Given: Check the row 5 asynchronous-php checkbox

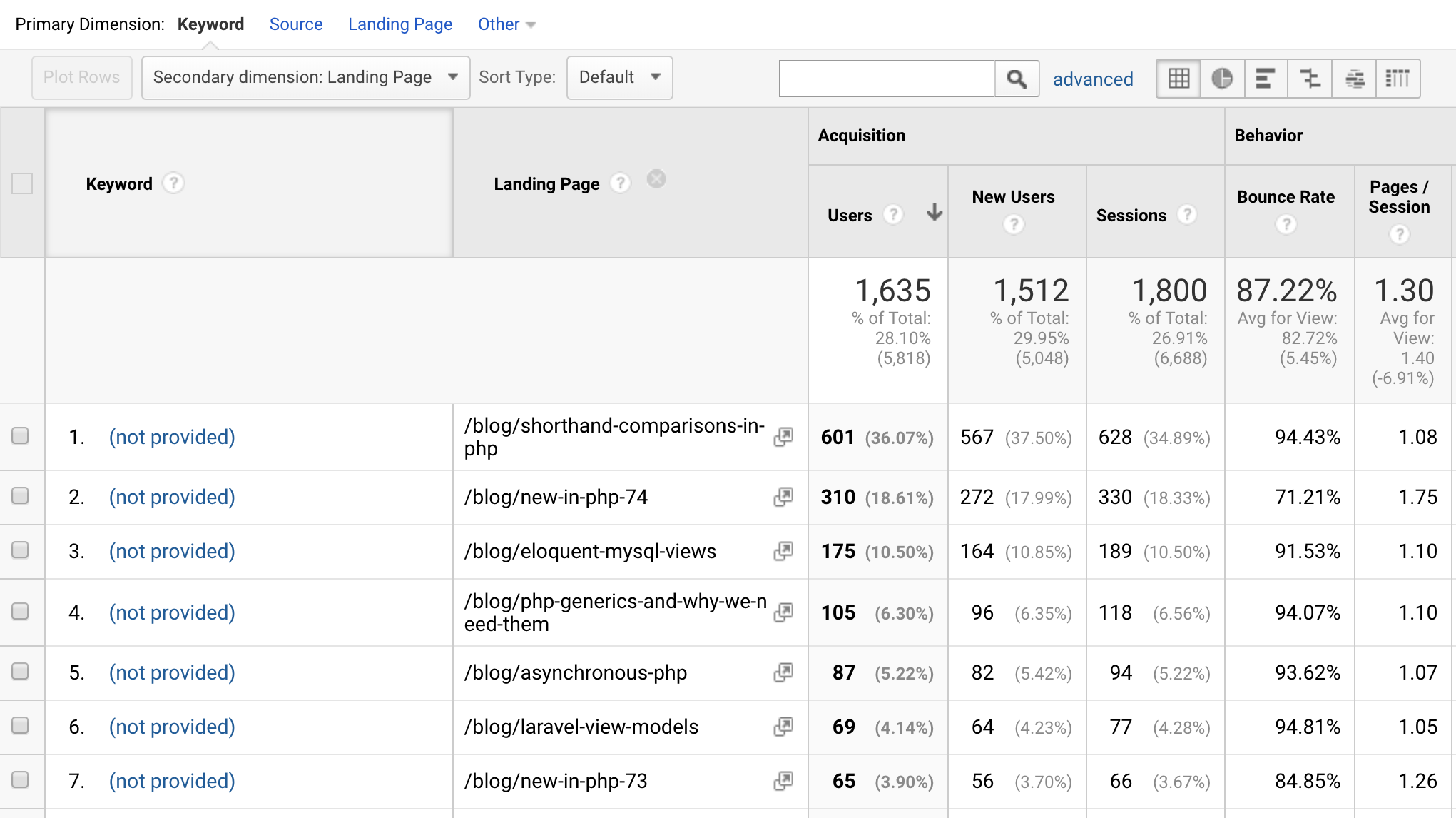Looking at the screenshot, I should [21, 672].
